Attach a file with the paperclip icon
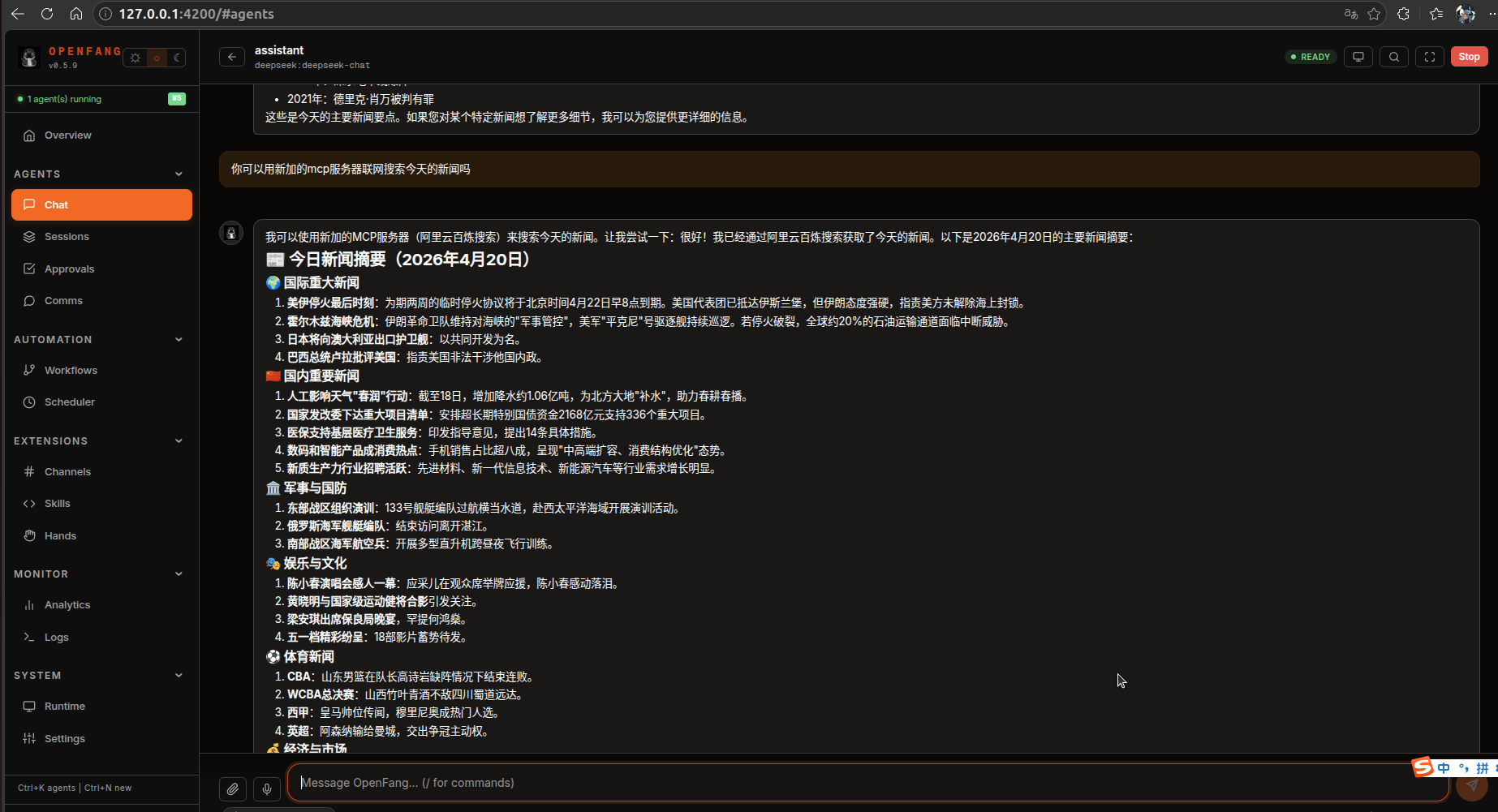Screen dimensions: 1498x812 coord(233,788)
